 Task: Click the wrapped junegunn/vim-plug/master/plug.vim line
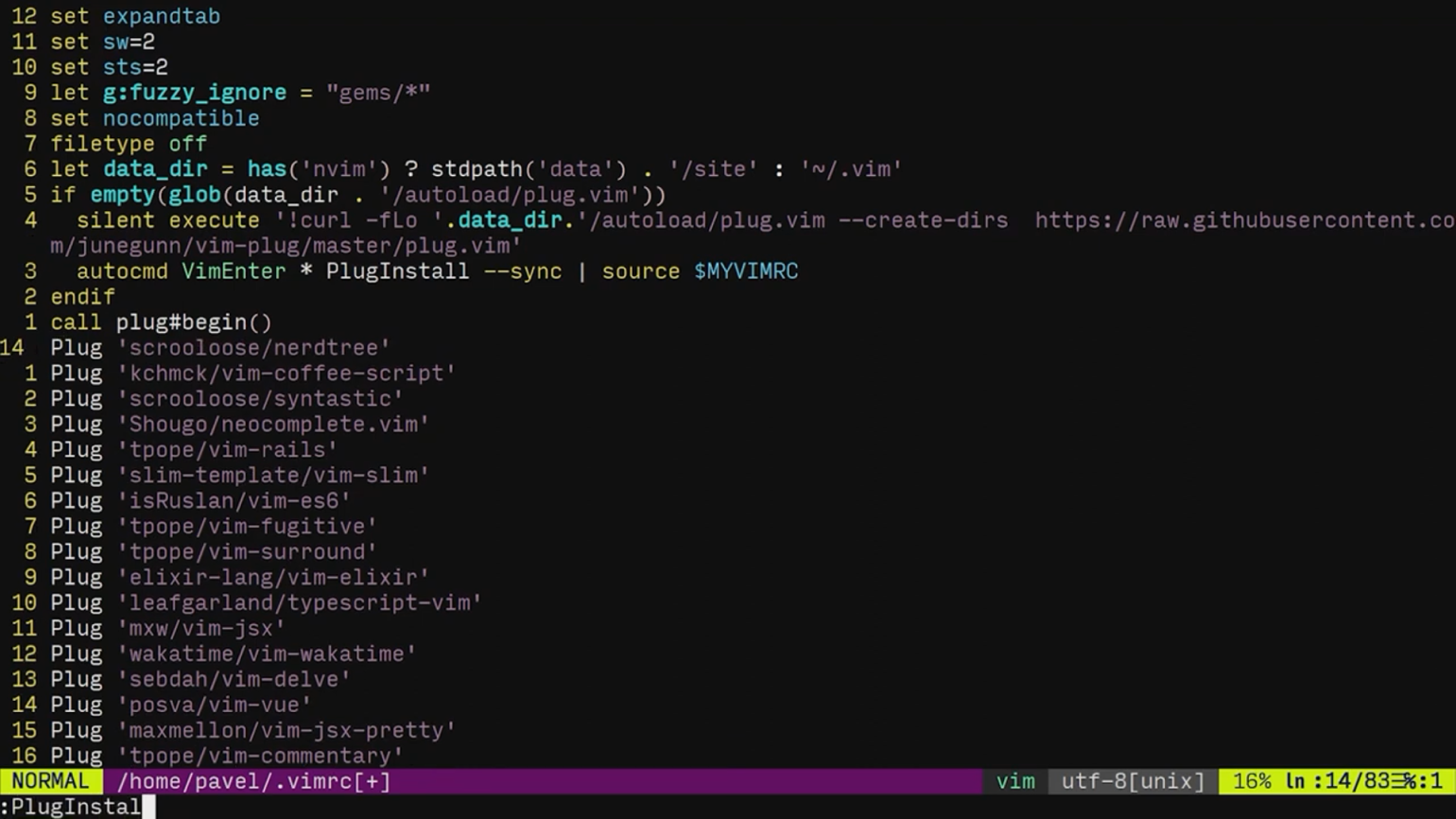click(x=286, y=246)
